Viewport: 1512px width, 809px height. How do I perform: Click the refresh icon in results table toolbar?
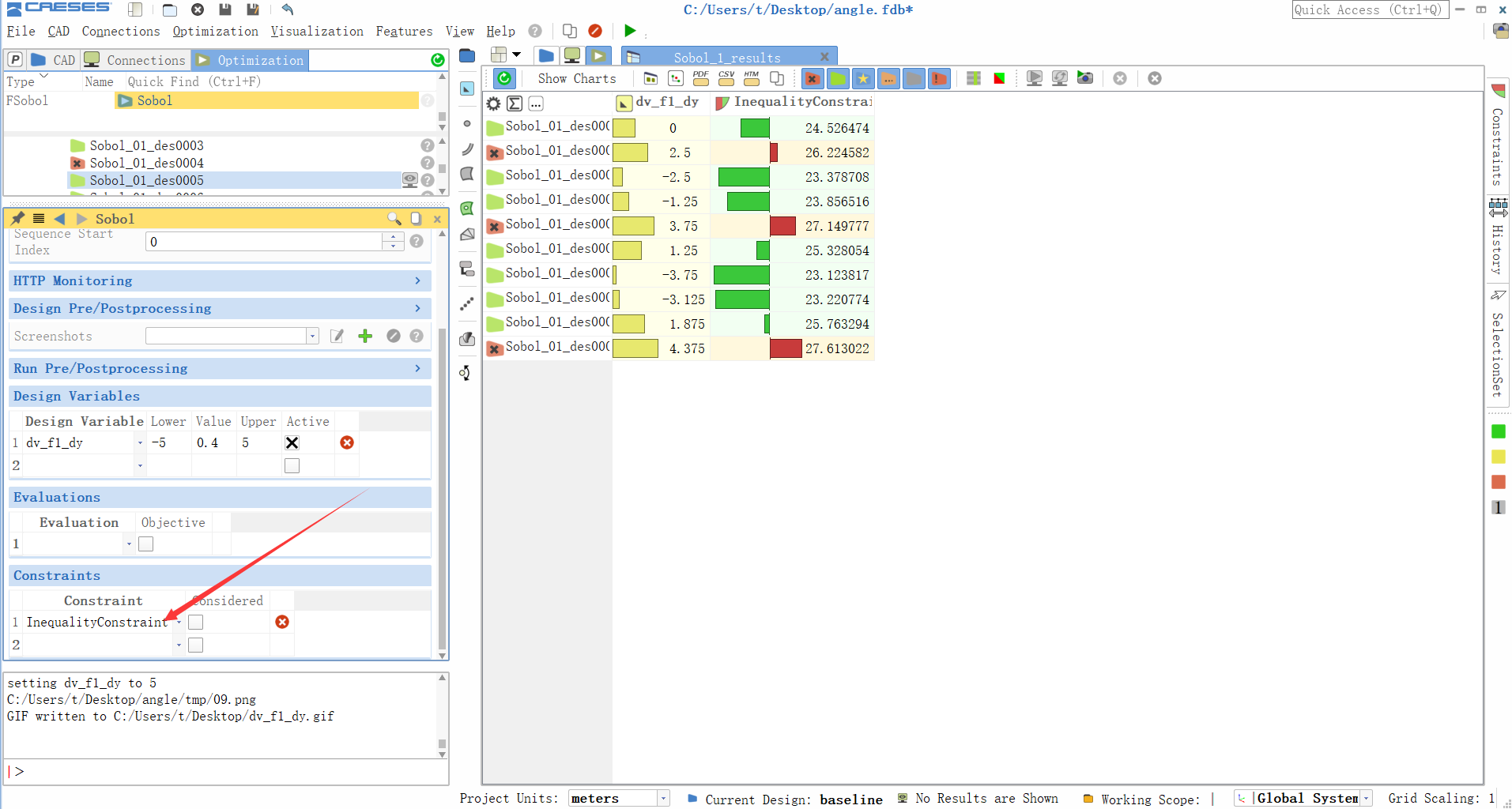click(504, 78)
